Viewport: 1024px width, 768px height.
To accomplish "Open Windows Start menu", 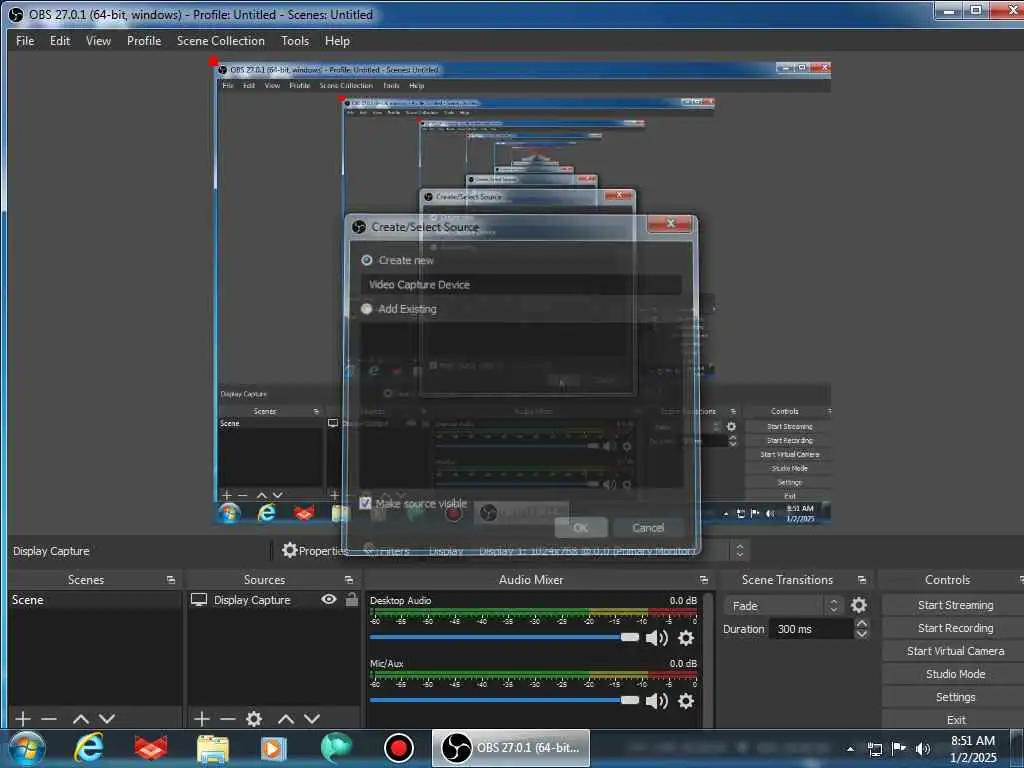I will 27,748.
